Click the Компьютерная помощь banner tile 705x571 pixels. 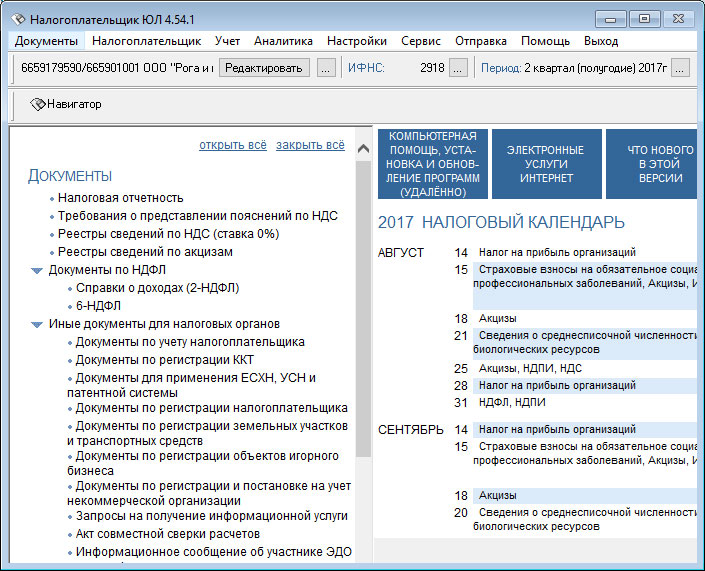coord(433,164)
